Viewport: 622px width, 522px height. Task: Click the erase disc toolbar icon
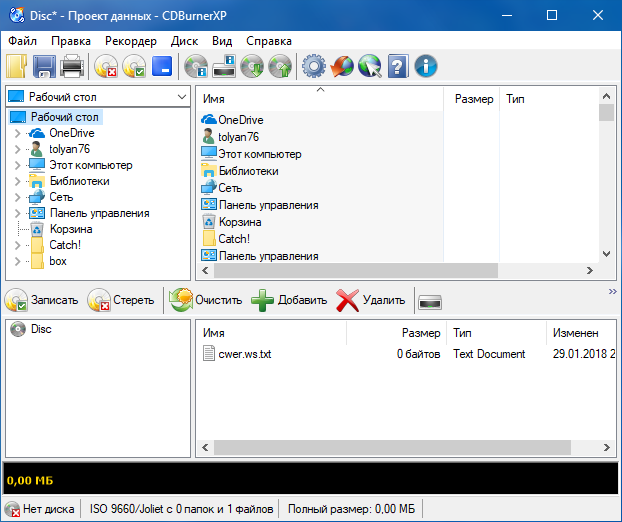pyautogui.click(x=105, y=67)
